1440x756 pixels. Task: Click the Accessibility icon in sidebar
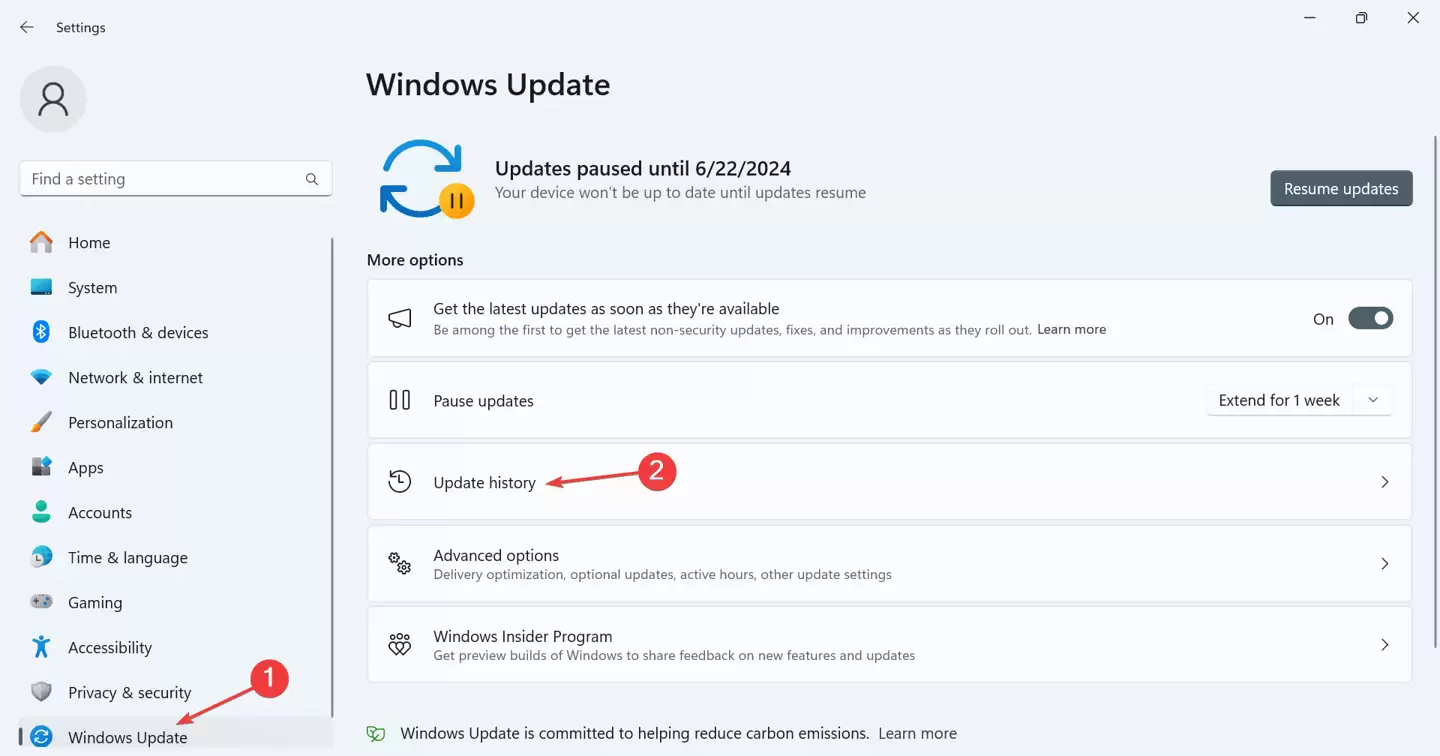(41, 647)
